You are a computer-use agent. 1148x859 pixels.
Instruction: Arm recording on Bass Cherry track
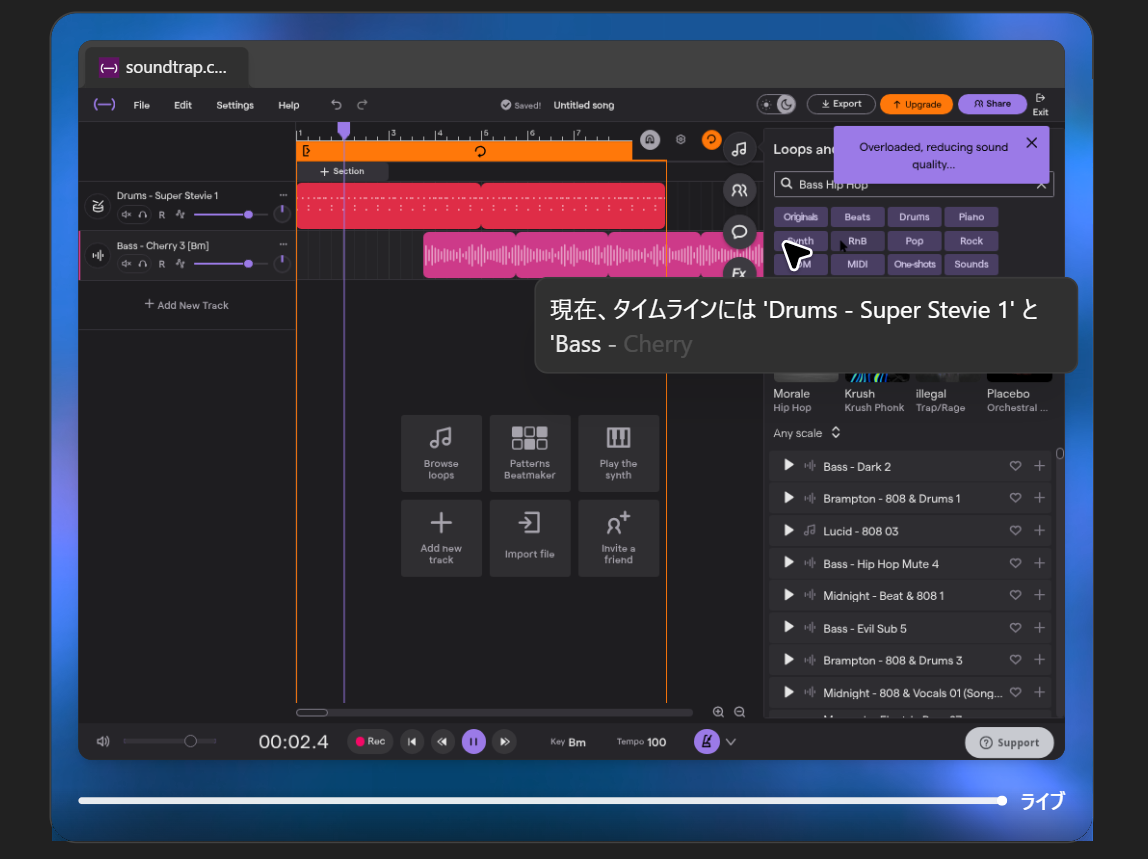[162, 264]
